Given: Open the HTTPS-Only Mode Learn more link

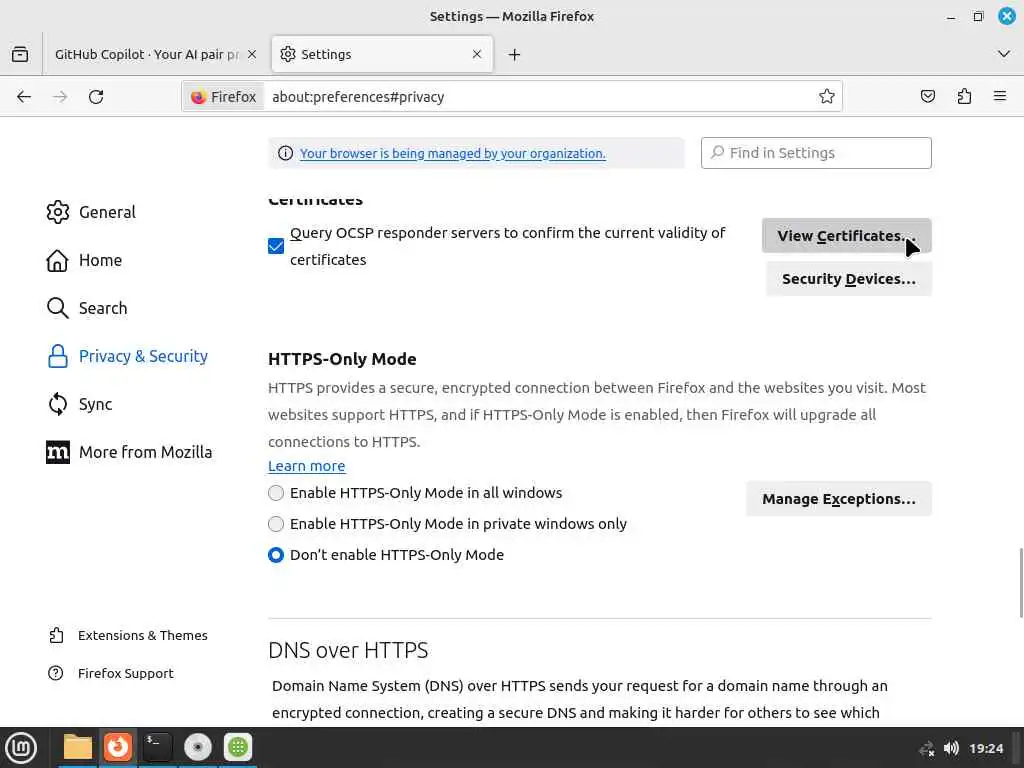Looking at the screenshot, I should point(306,466).
